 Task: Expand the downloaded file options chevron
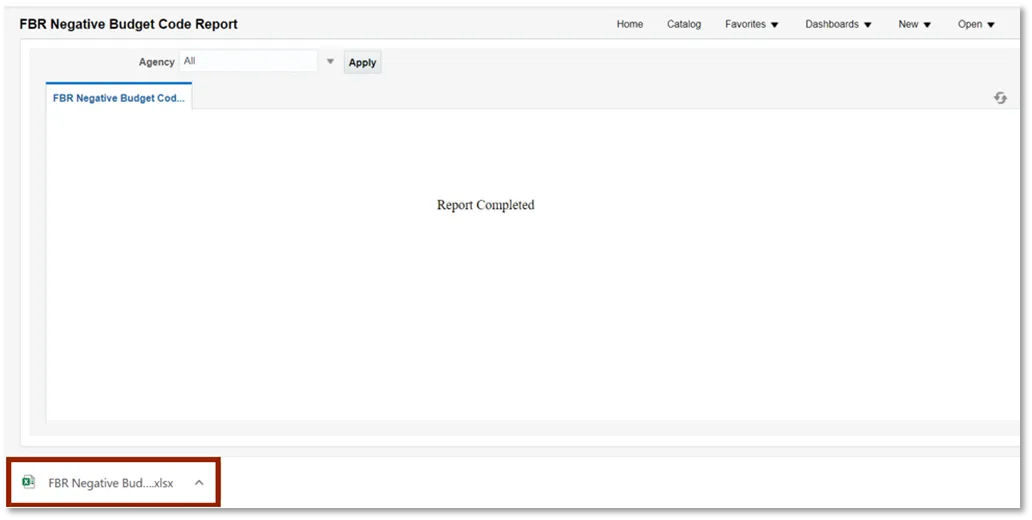pos(199,482)
